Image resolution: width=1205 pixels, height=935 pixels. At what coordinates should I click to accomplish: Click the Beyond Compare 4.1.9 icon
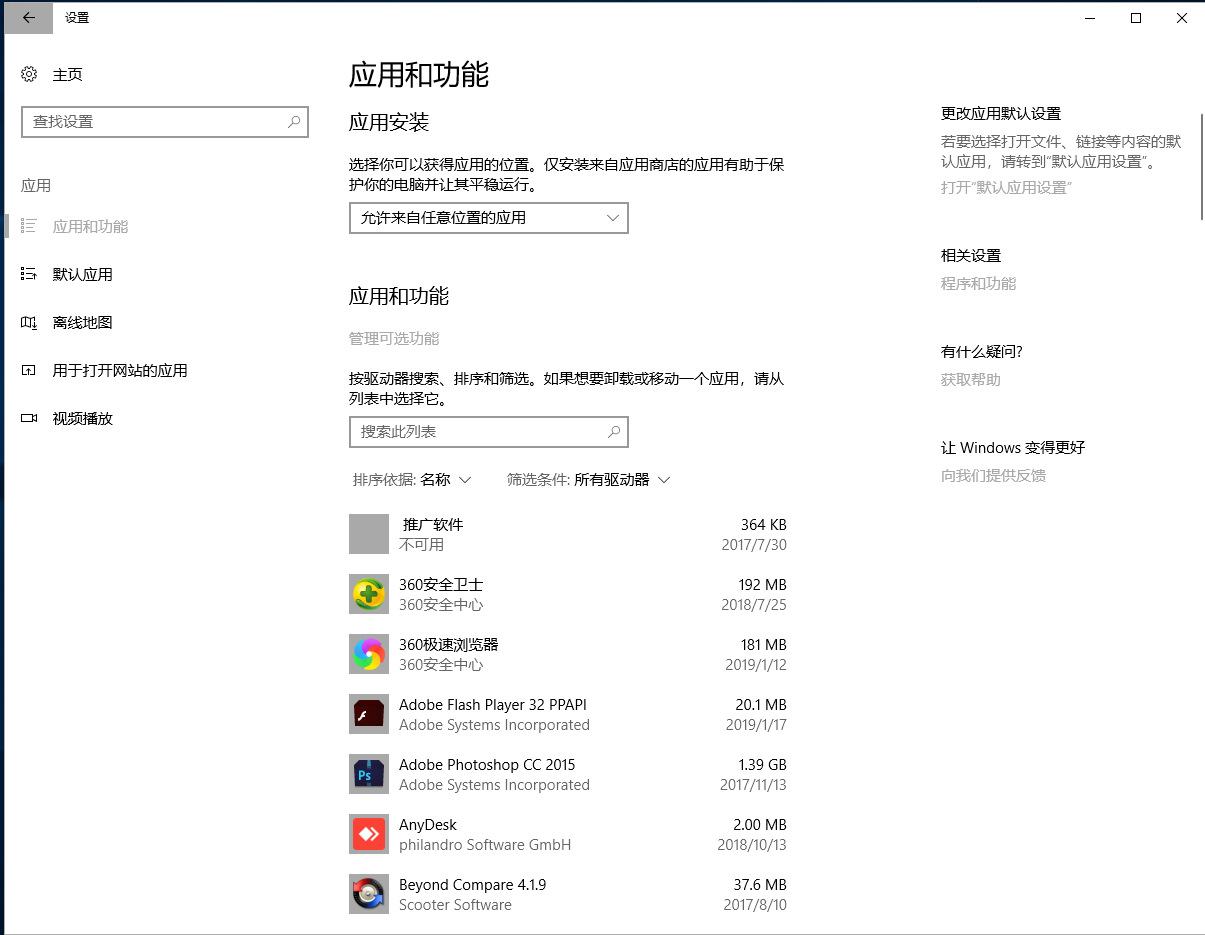pos(369,894)
